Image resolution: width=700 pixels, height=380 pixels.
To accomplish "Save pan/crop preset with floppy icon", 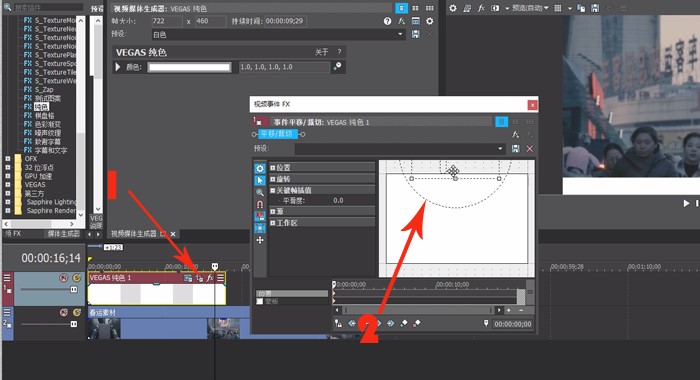I will coord(516,149).
